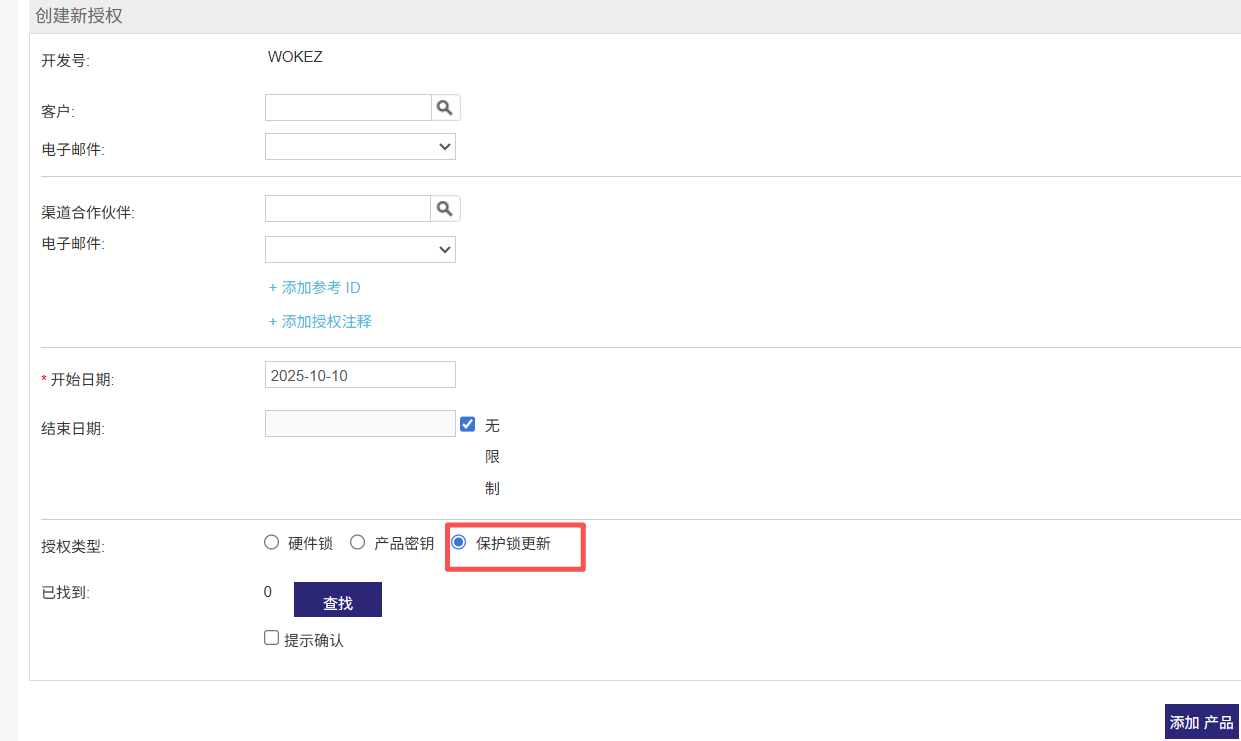Open the + 添加授权注释 link
This screenshot has height=741, width=1241.
tap(320, 322)
